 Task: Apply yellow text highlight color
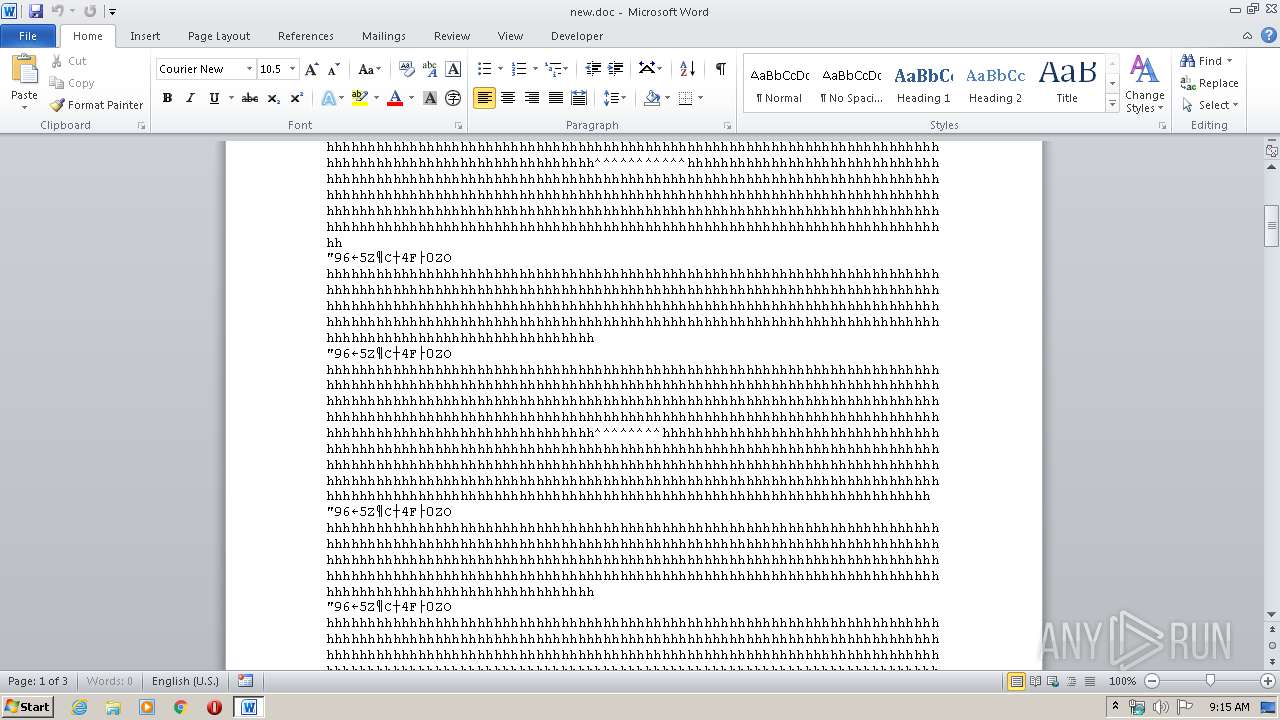[359, 98]
